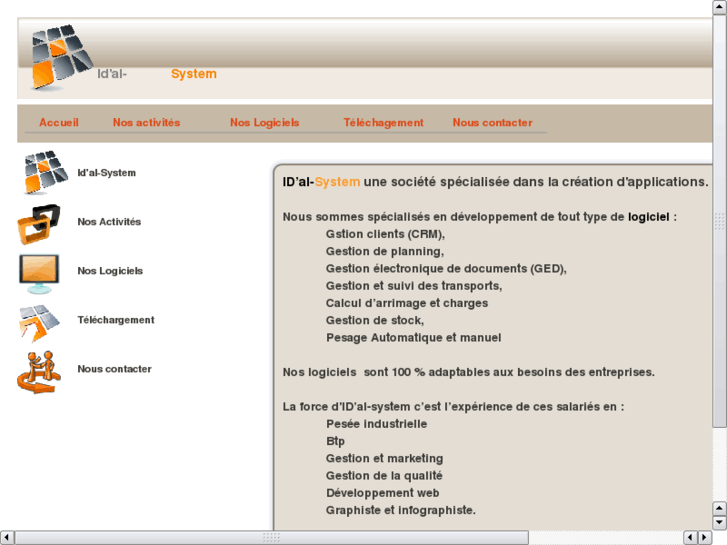The height and width of the screenshot is (545, 727).
Task: Select Nos Logiciels in the top menu
Action: coord(265,122)
